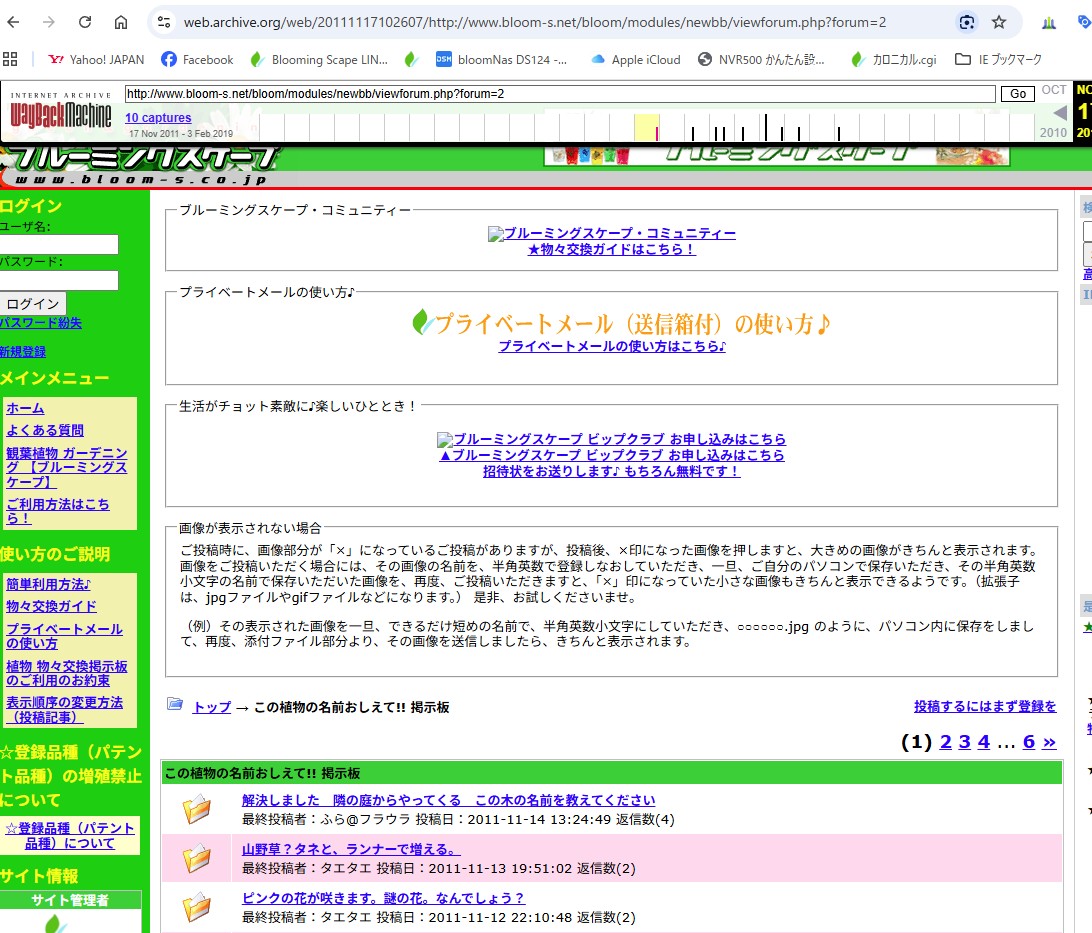This screenshot has width=1092, height=933.
Task: Click folder icon of 山野草 thread
Action: pos(196,858)
